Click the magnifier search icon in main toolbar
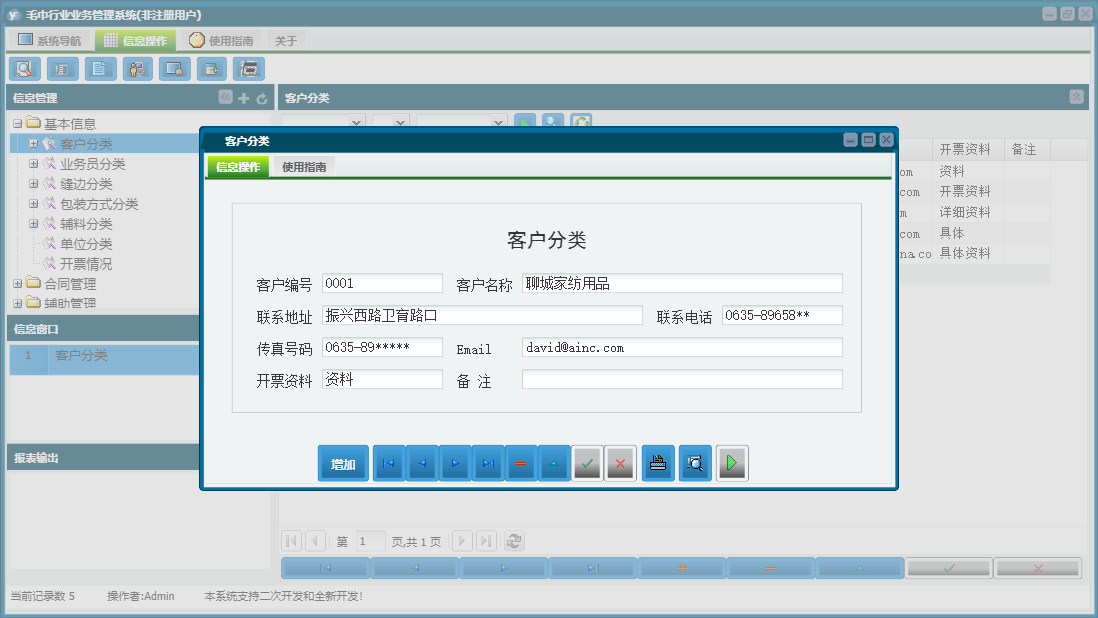1098x618 pixels. point(25,69)
